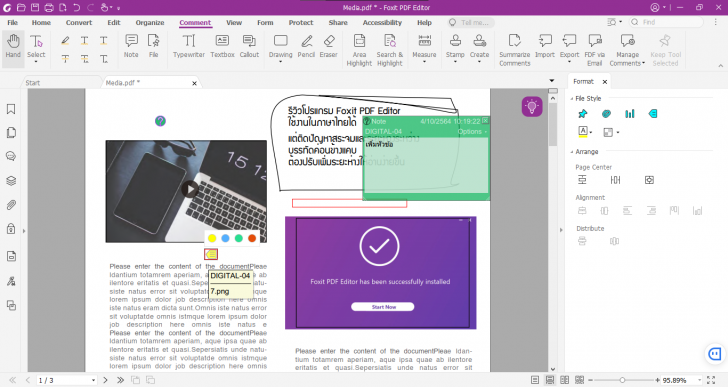Select the Highlight text markup tool
The height and width of the screenshot is (387, 728).
click(x=65, y=41)
